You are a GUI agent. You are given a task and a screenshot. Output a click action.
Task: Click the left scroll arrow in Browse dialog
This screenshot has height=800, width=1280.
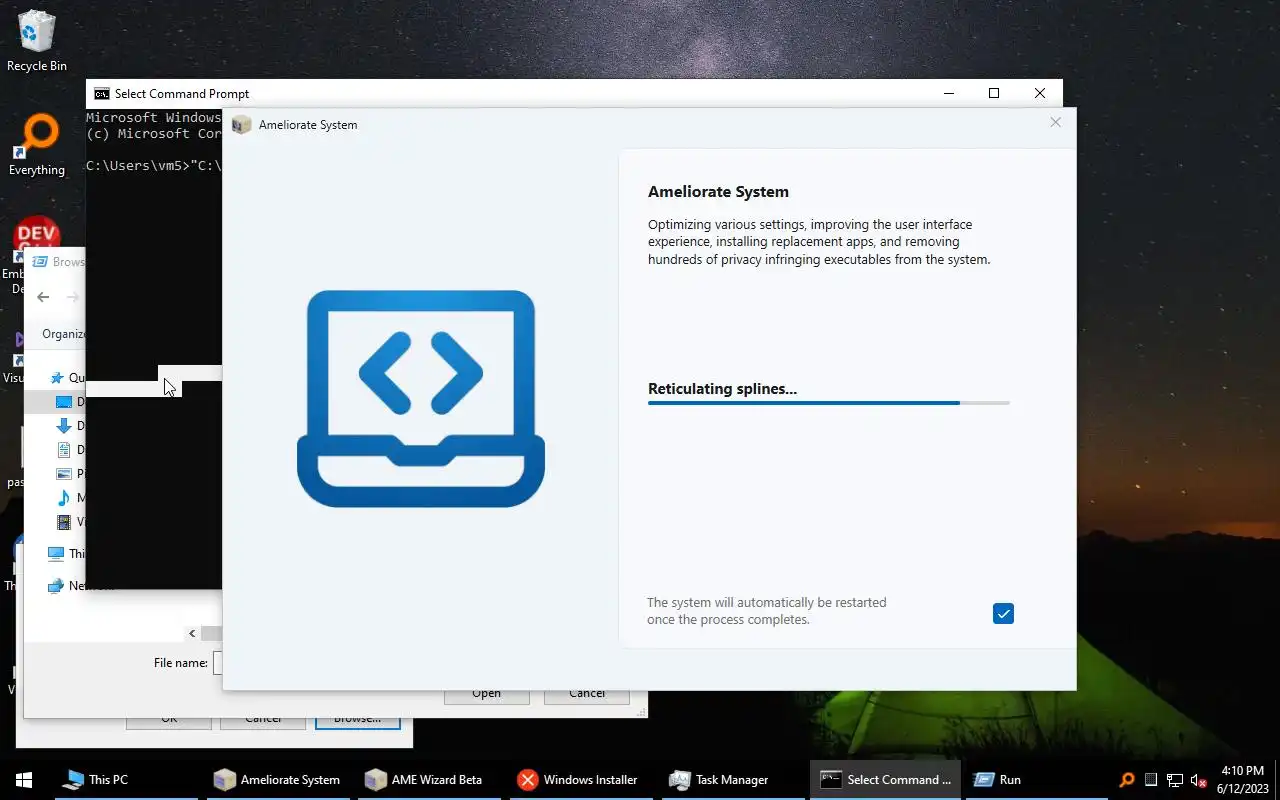pyautogui.click(x=192, y=633)
